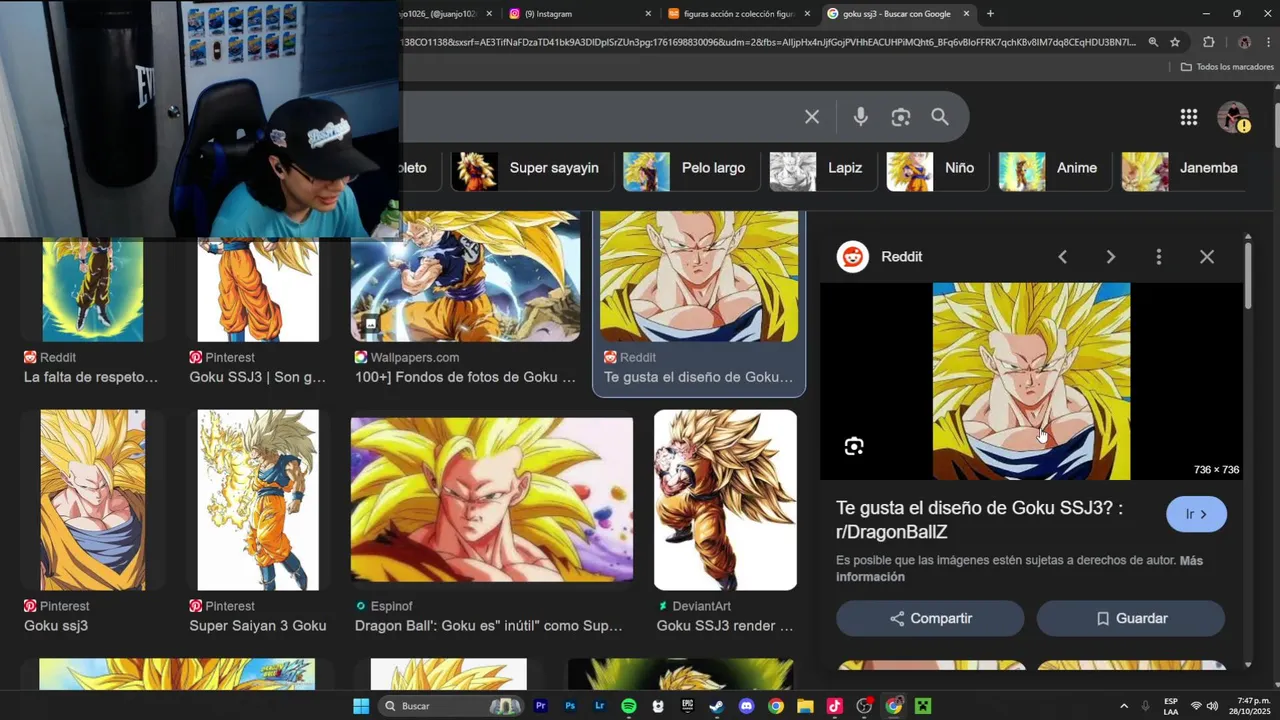This screenshot has height=720, width=1280.
Task: Expand the system tray hidden icons chevron
Action: 1124,706
